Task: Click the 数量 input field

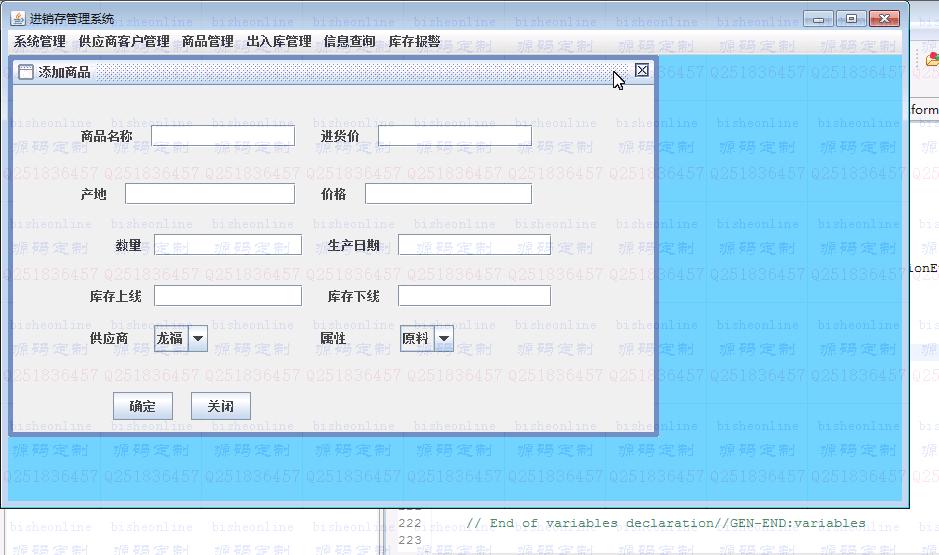Action: 228,245
